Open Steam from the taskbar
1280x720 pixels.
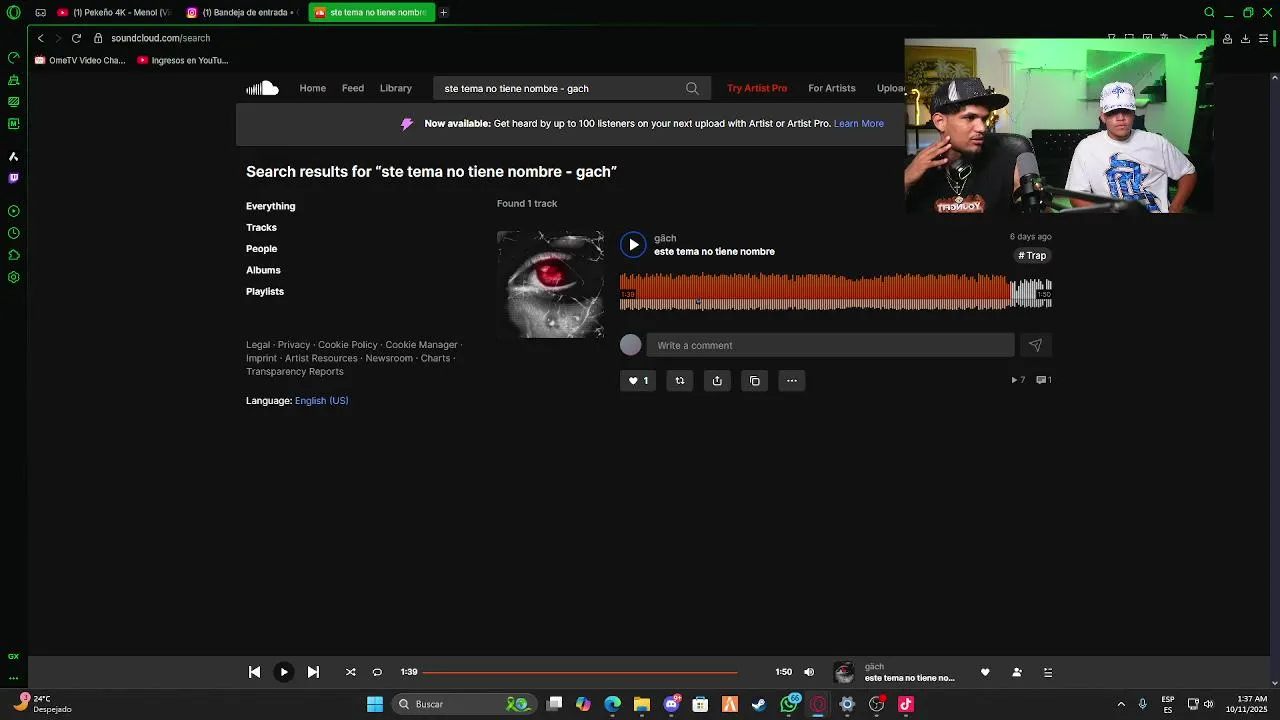click(759, 704)
